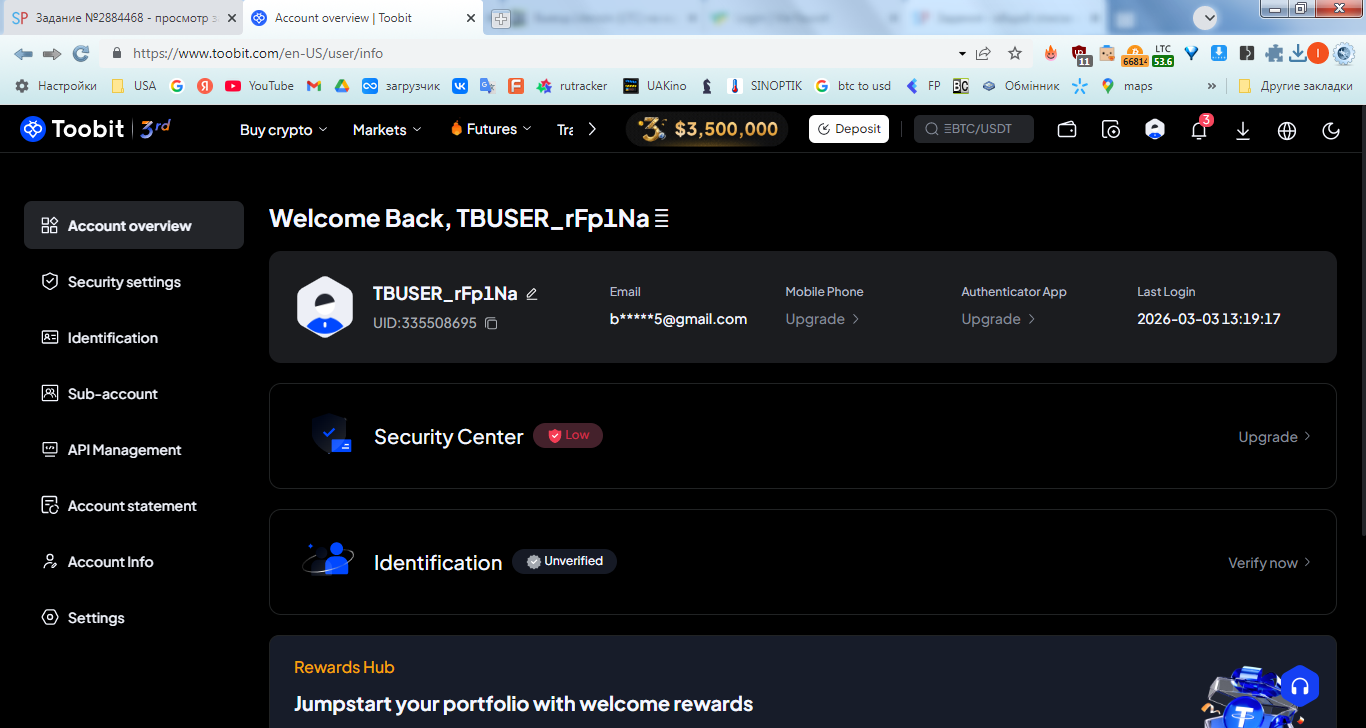The height and width of the screenshot is (728, 1366).
Task: Open Sub-account in sidebar
Action: pyautogui.click(x=134, y=394)
